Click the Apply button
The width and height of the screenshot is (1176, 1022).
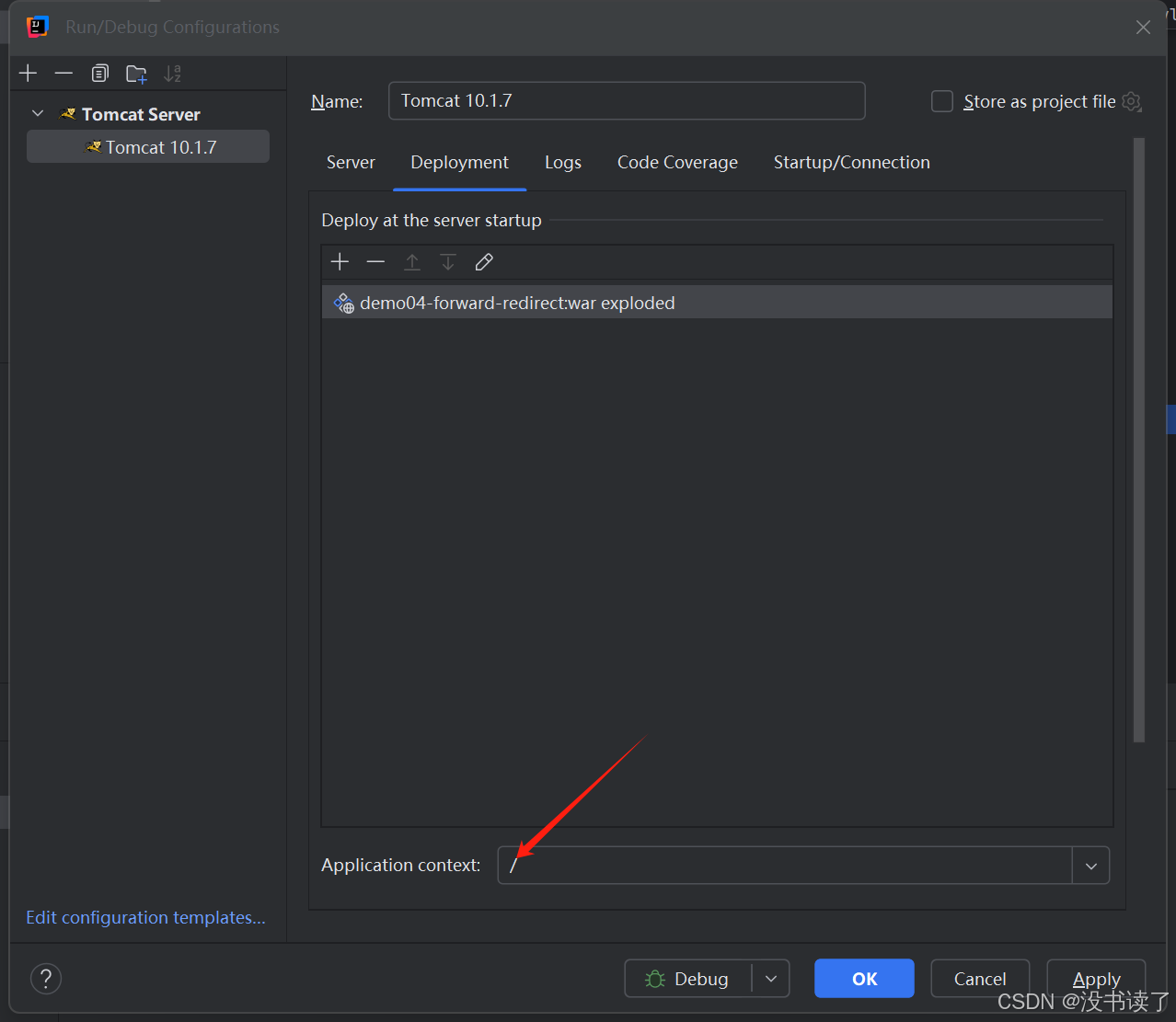[x=1096, y=979]
